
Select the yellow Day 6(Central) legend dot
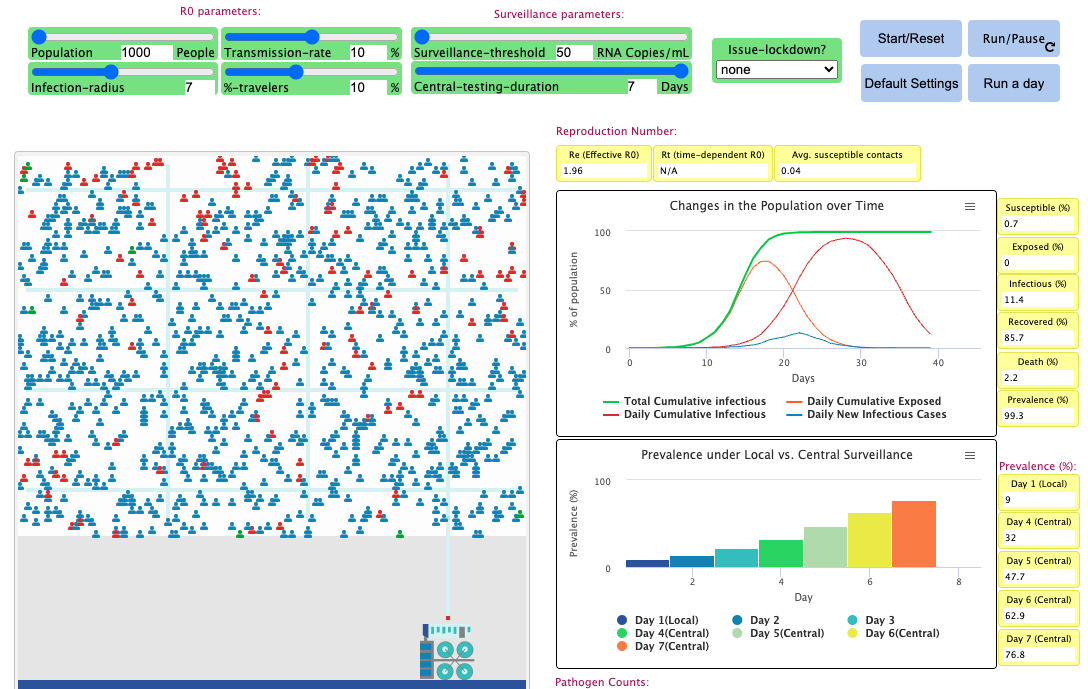pyautogui.click(x=852, y=633)
